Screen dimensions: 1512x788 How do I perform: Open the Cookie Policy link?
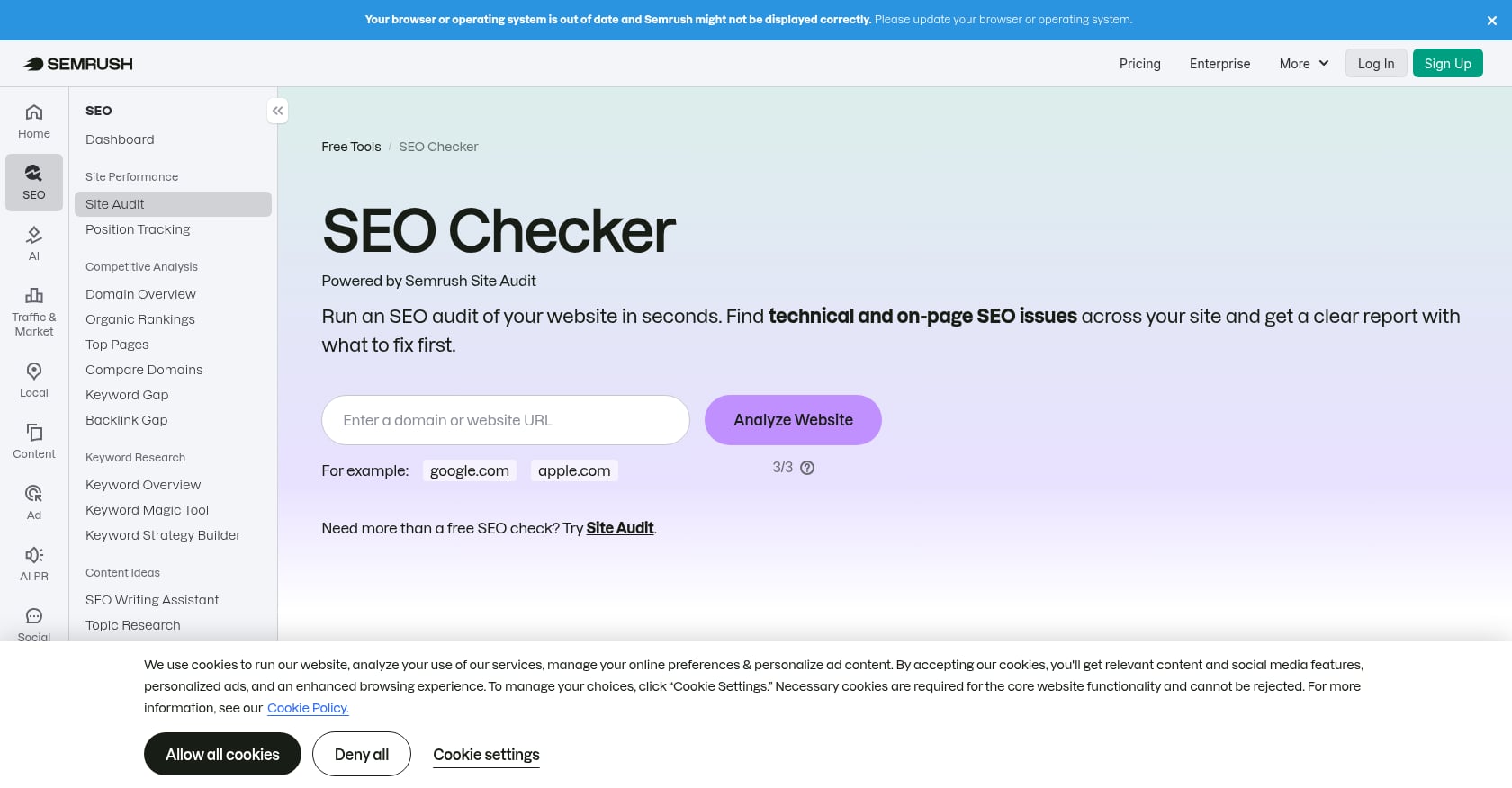tap(308, 708)
